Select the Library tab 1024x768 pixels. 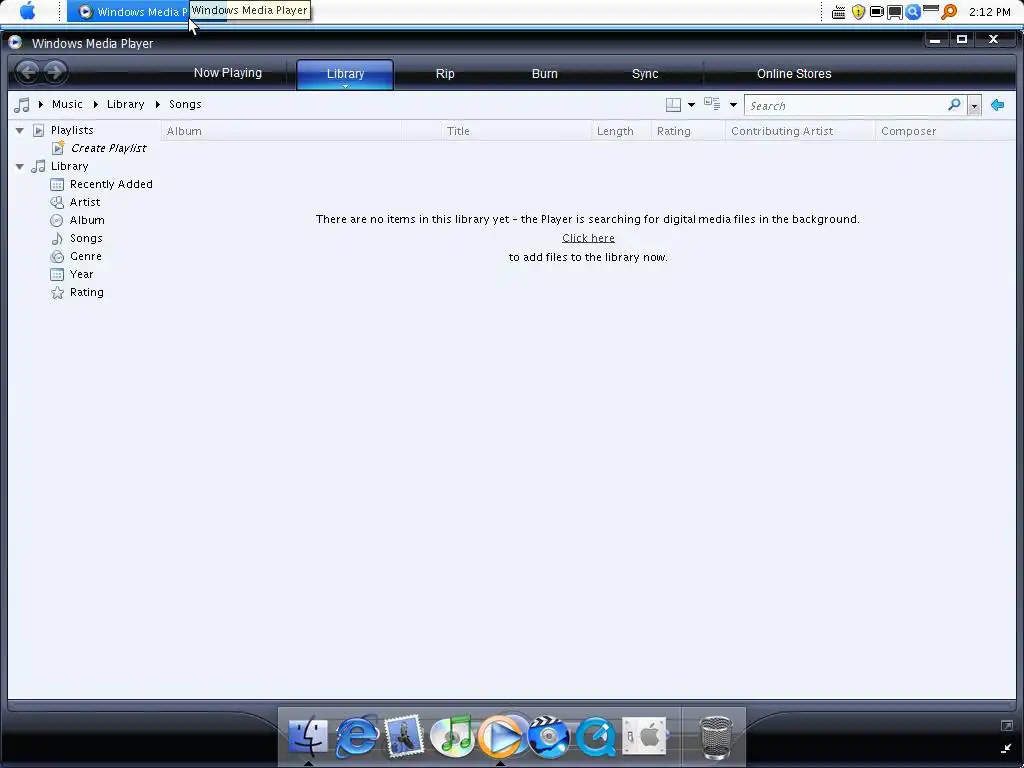tap(345, 74)
